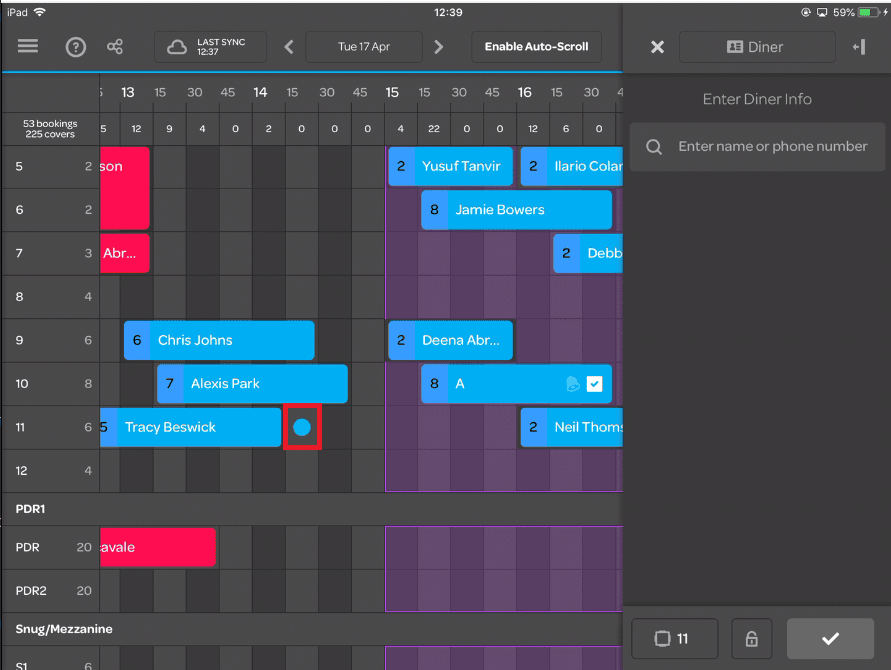
Task: Tap the search magnifier in Enter Diner Info
Action: pyautogui.click(x=653, y=146)
